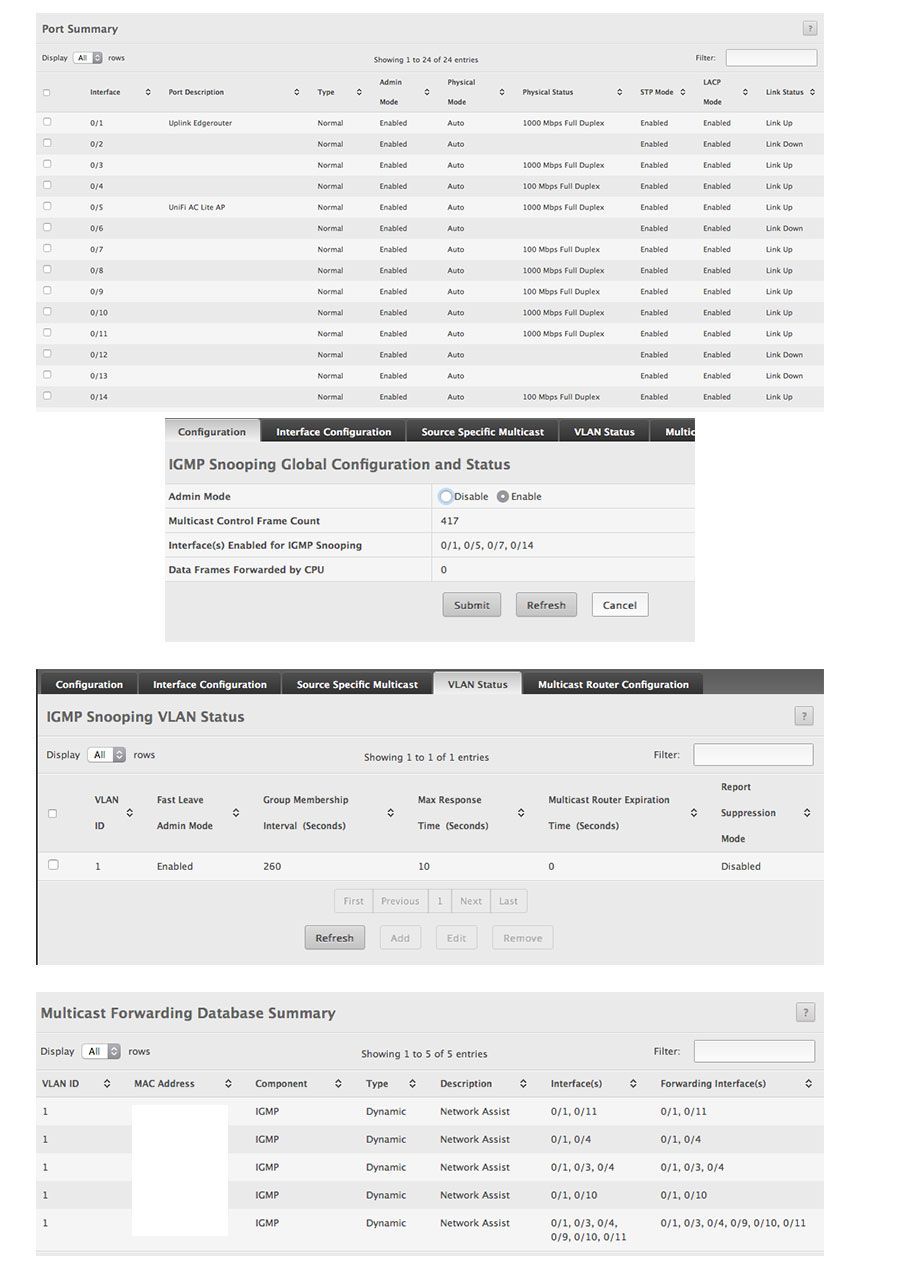Click the VLAN Status Filter field
This screenshot has height=1280, width=903.
pyautogui.click(x=753, y=755)
